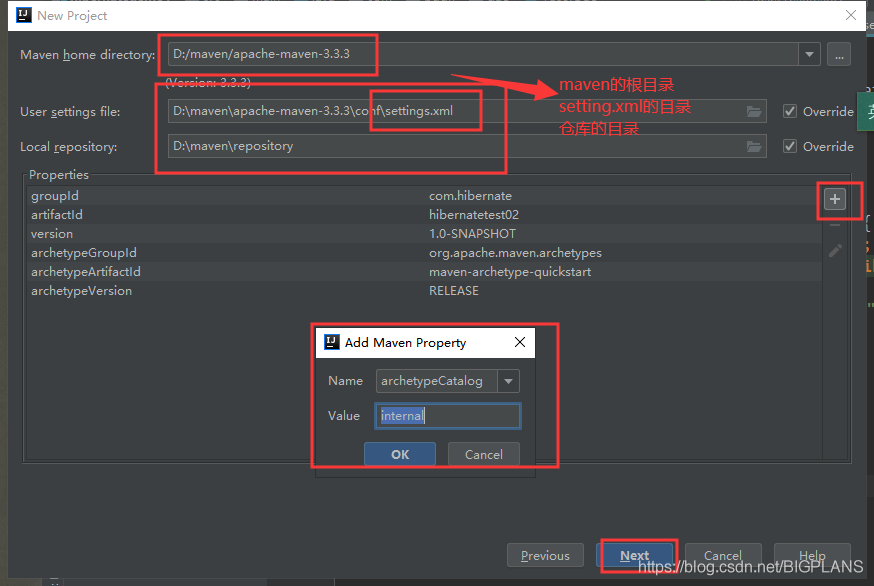Click the edit property pencil icon
Screen dimensions: 874x586
(x=834, y=251)
